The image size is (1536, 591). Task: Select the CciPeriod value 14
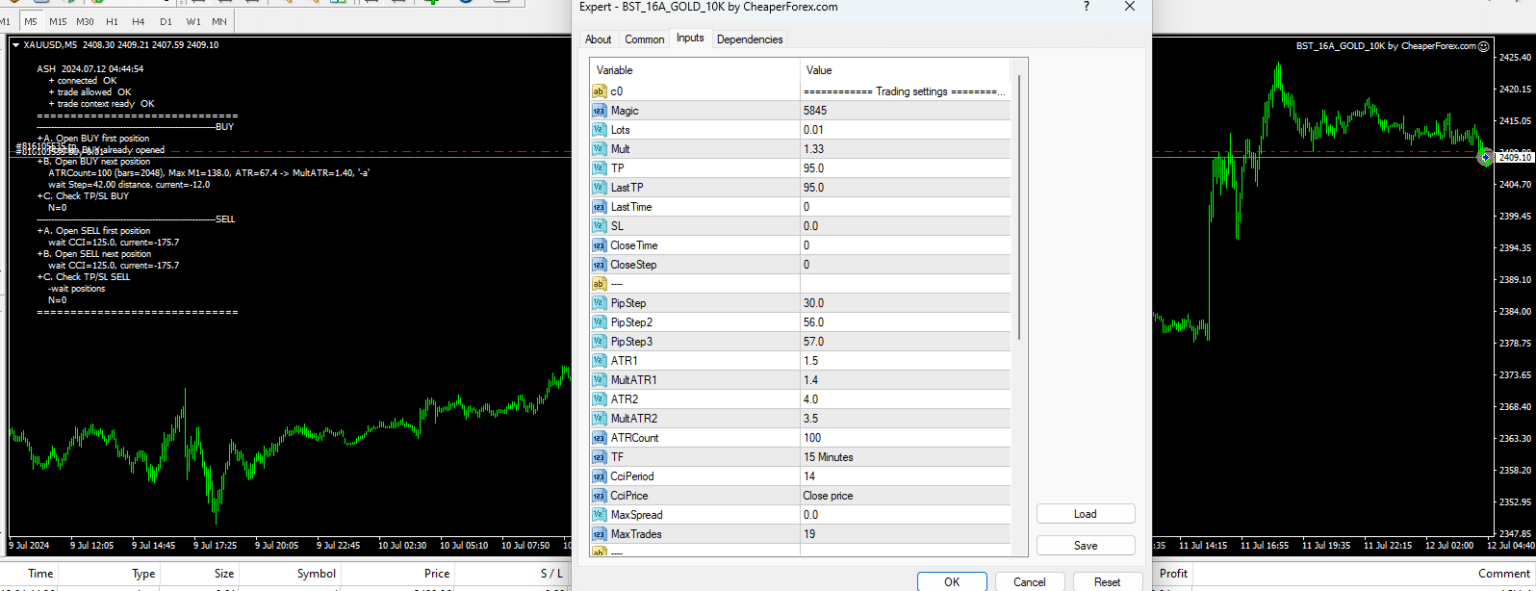pos(809,476)
